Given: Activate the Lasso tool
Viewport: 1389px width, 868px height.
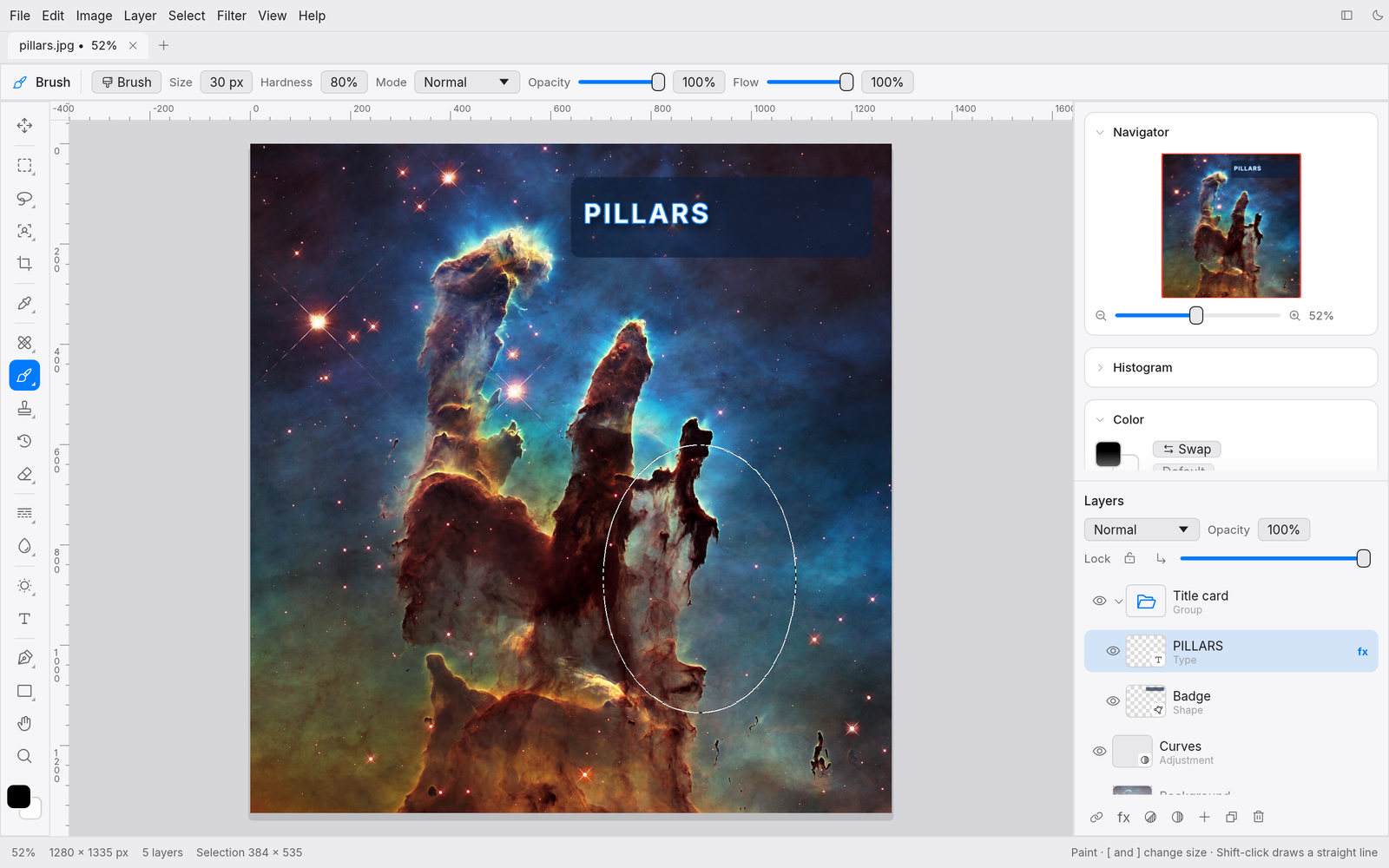Looking at the screenshot, I should [x=24, y=199].
